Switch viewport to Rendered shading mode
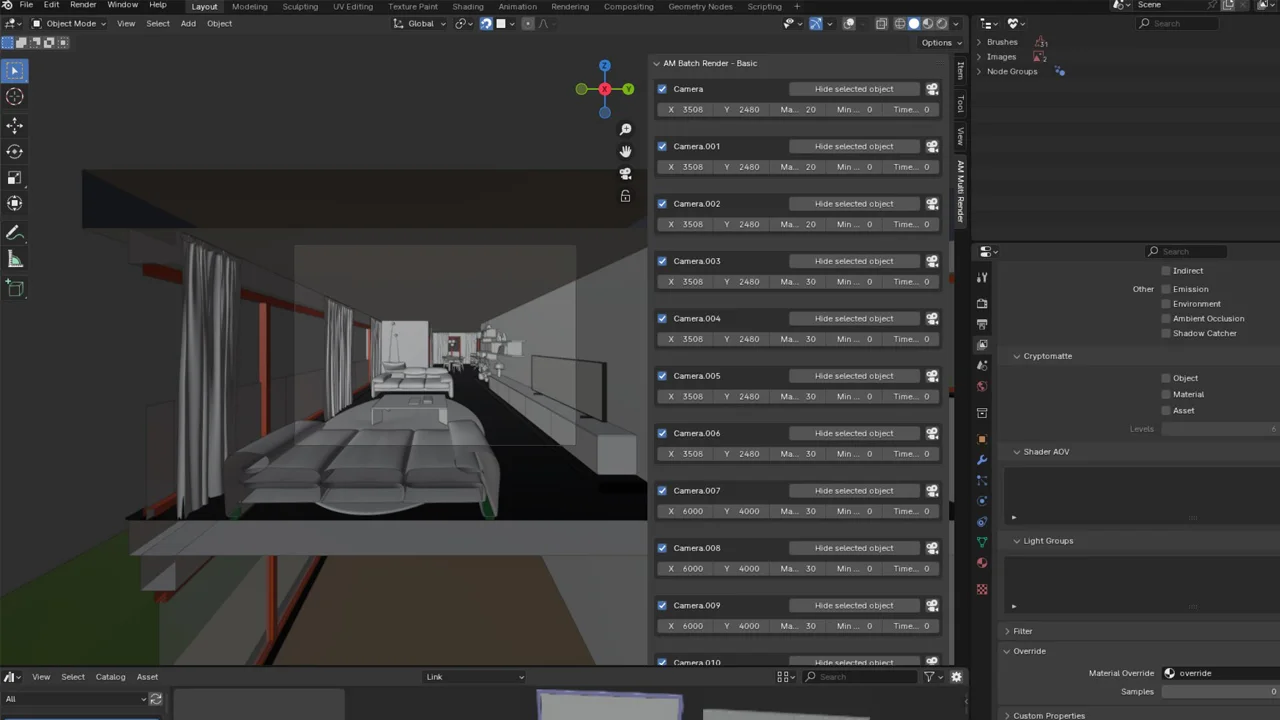Image resolution: width=1280 pixels, height=720 pixels. pos(940,23)
